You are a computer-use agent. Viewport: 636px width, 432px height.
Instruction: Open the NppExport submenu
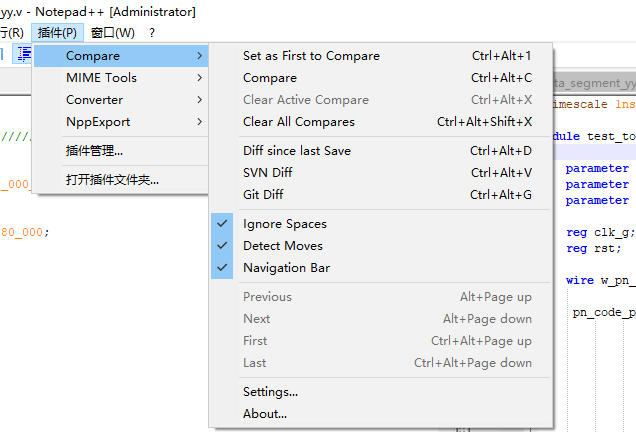point(121,122)
